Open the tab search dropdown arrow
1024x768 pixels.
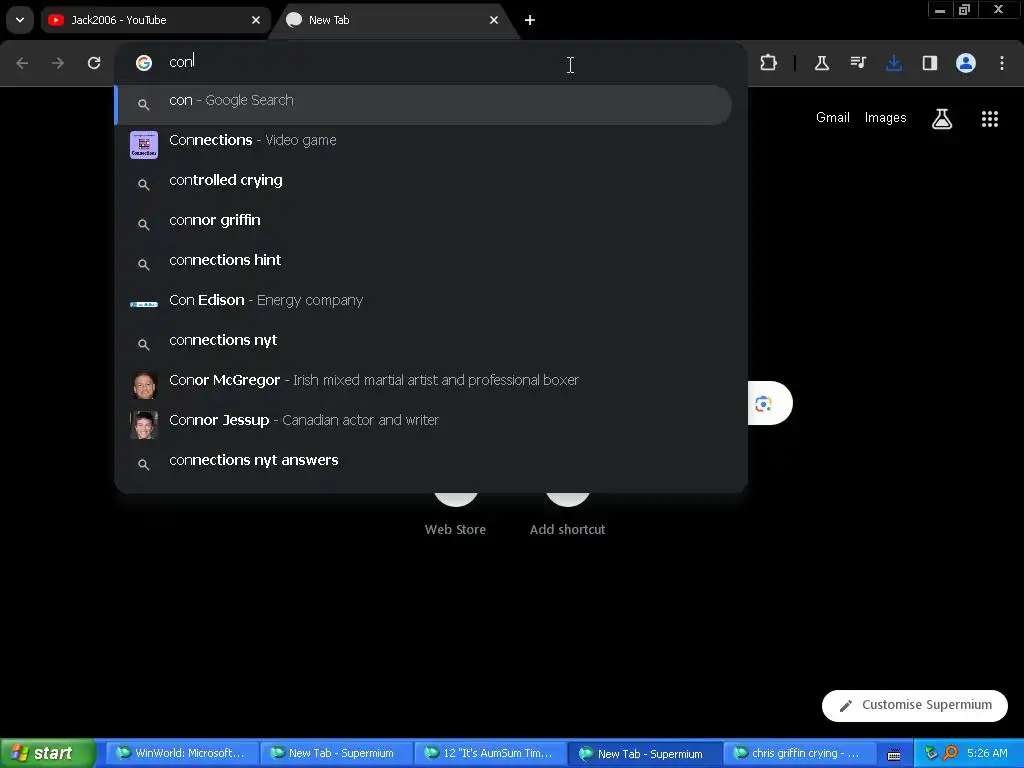coord(20,20)
